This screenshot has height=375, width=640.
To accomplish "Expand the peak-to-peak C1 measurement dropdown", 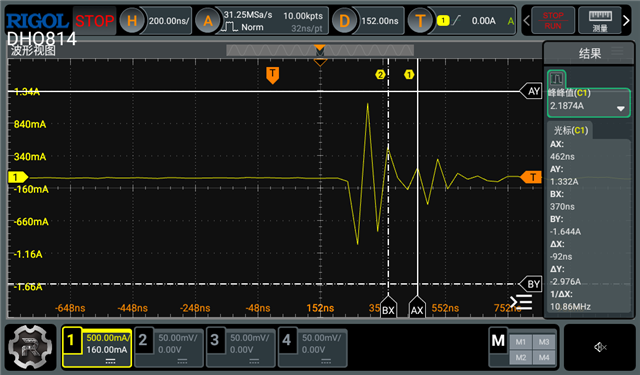I will [620, 109].
